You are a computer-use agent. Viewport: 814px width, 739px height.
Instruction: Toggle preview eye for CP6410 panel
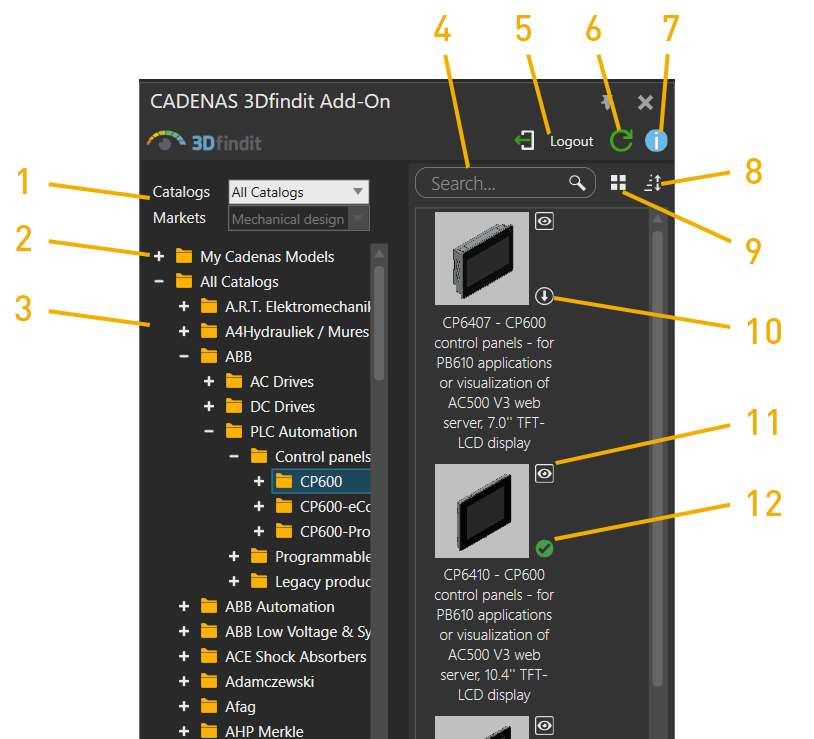(544, 474)
